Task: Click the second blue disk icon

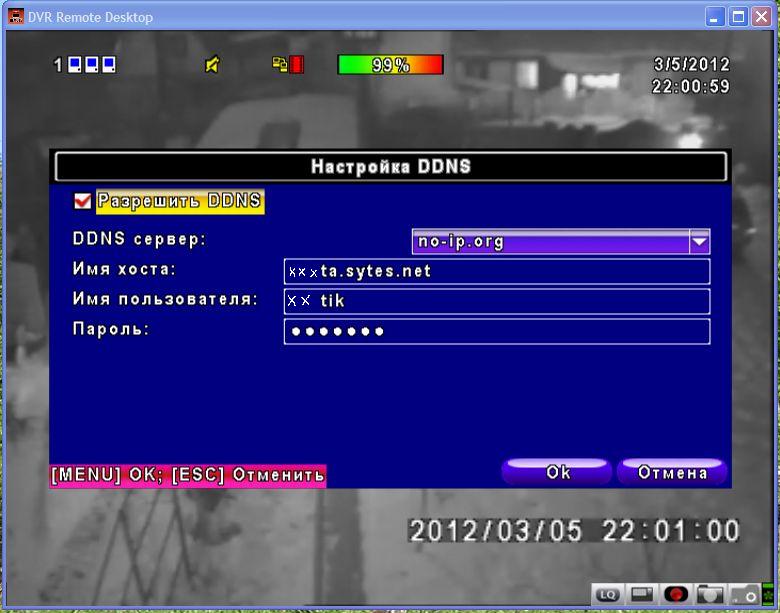Action: [x=92, y=64]
